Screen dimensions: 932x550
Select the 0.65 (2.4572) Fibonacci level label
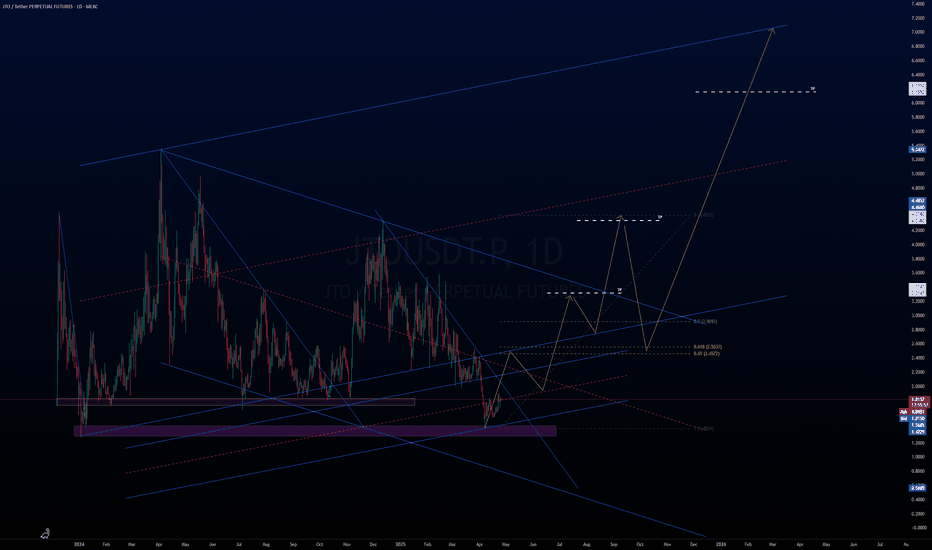coord(706,354)
